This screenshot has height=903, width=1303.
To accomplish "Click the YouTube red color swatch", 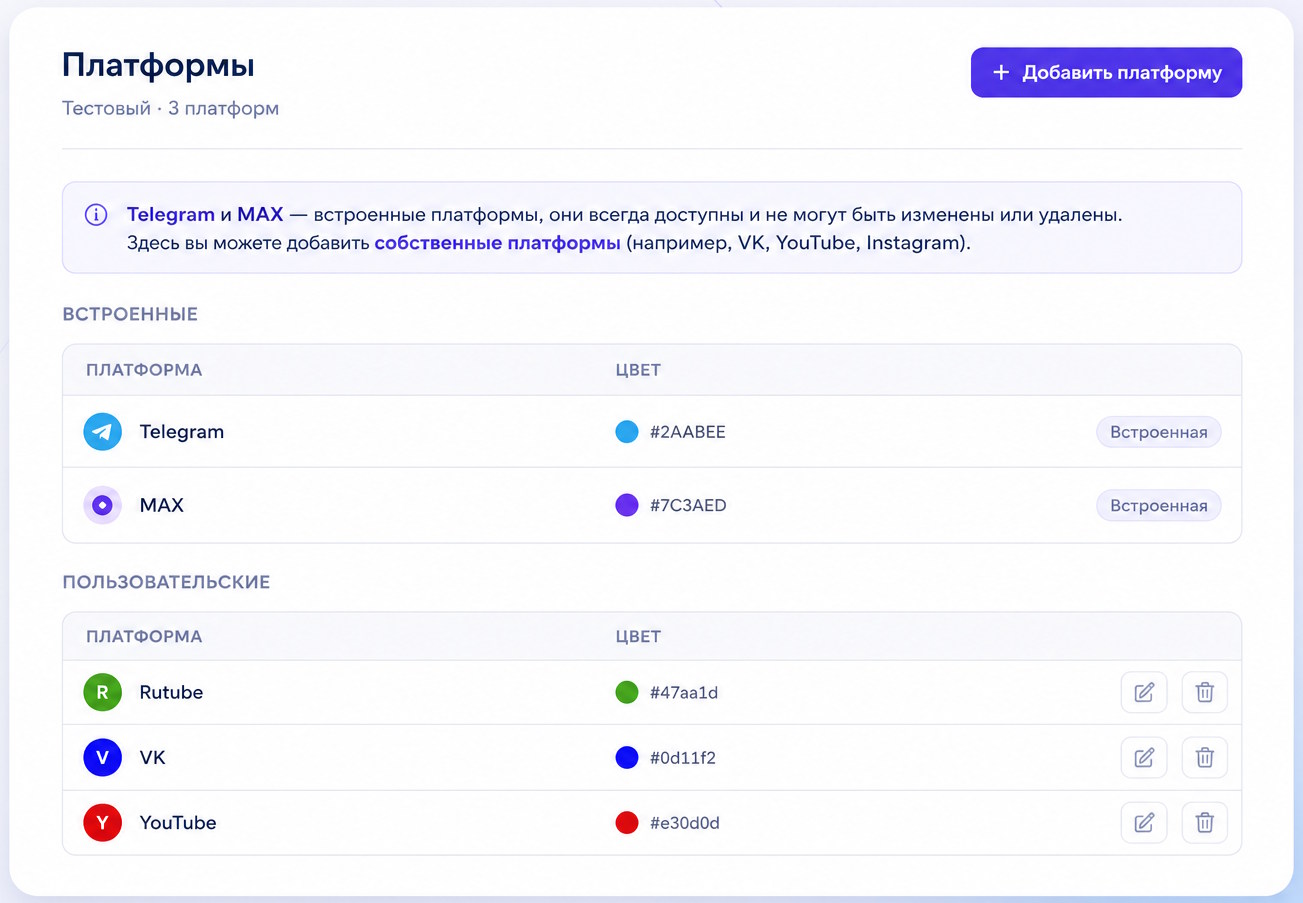I will (x=627, y=823).
